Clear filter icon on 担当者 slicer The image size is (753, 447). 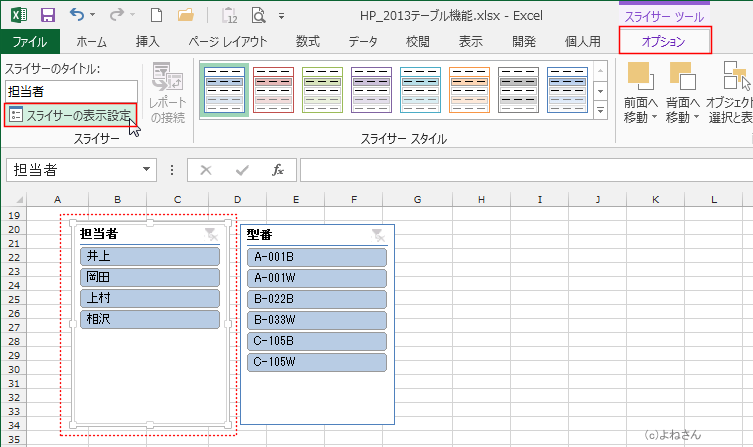[211, 234]
